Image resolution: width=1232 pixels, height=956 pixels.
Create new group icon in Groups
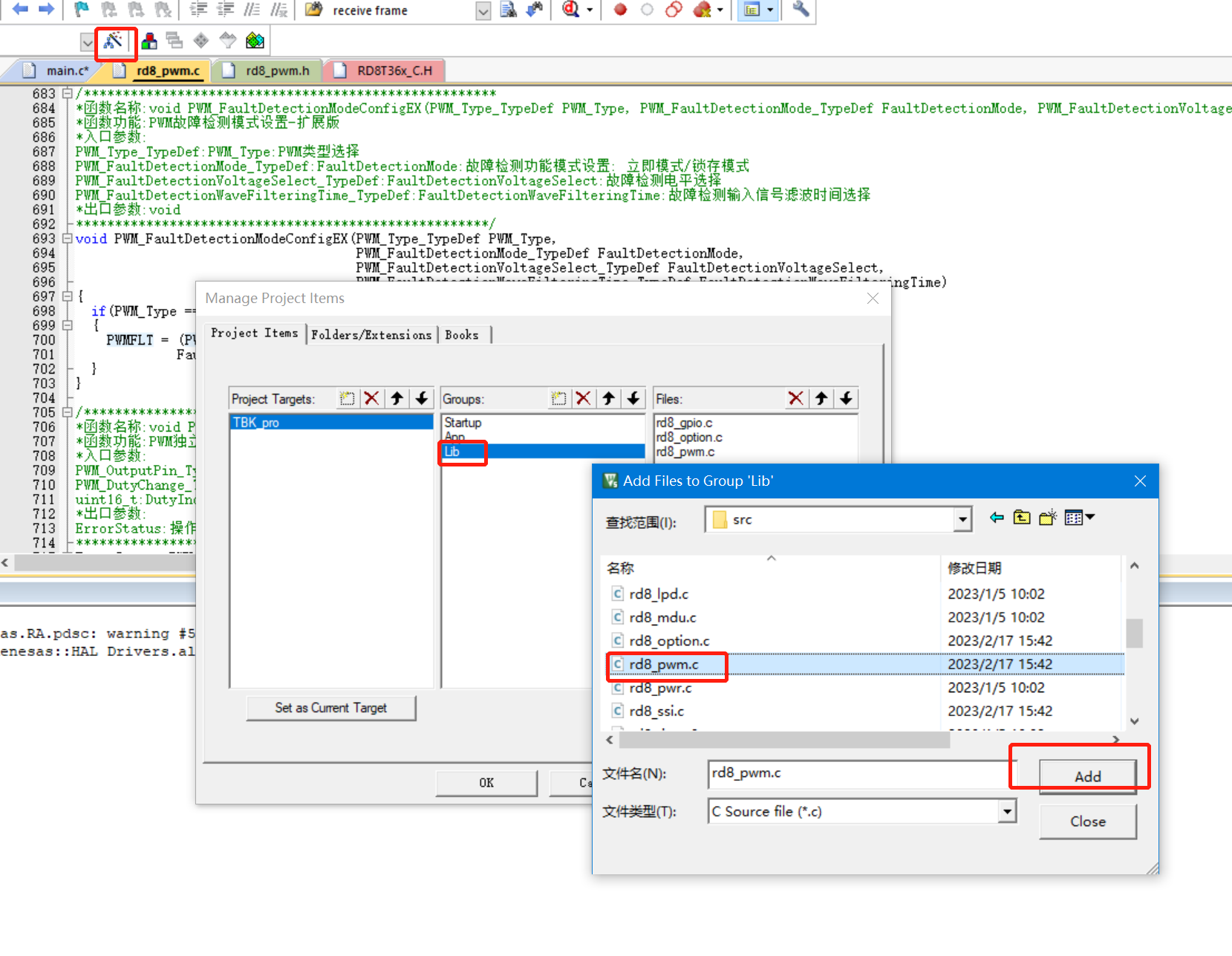(558, 398)
